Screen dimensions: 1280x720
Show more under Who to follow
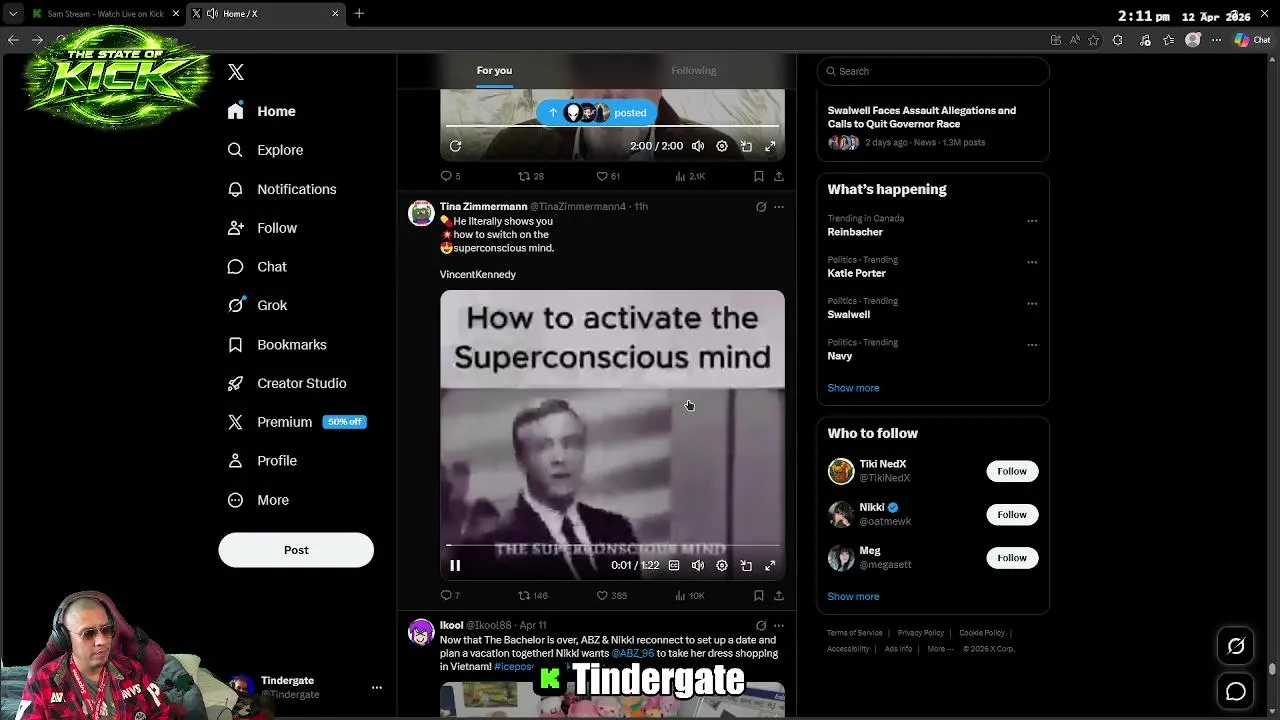(x=853, y=597)
